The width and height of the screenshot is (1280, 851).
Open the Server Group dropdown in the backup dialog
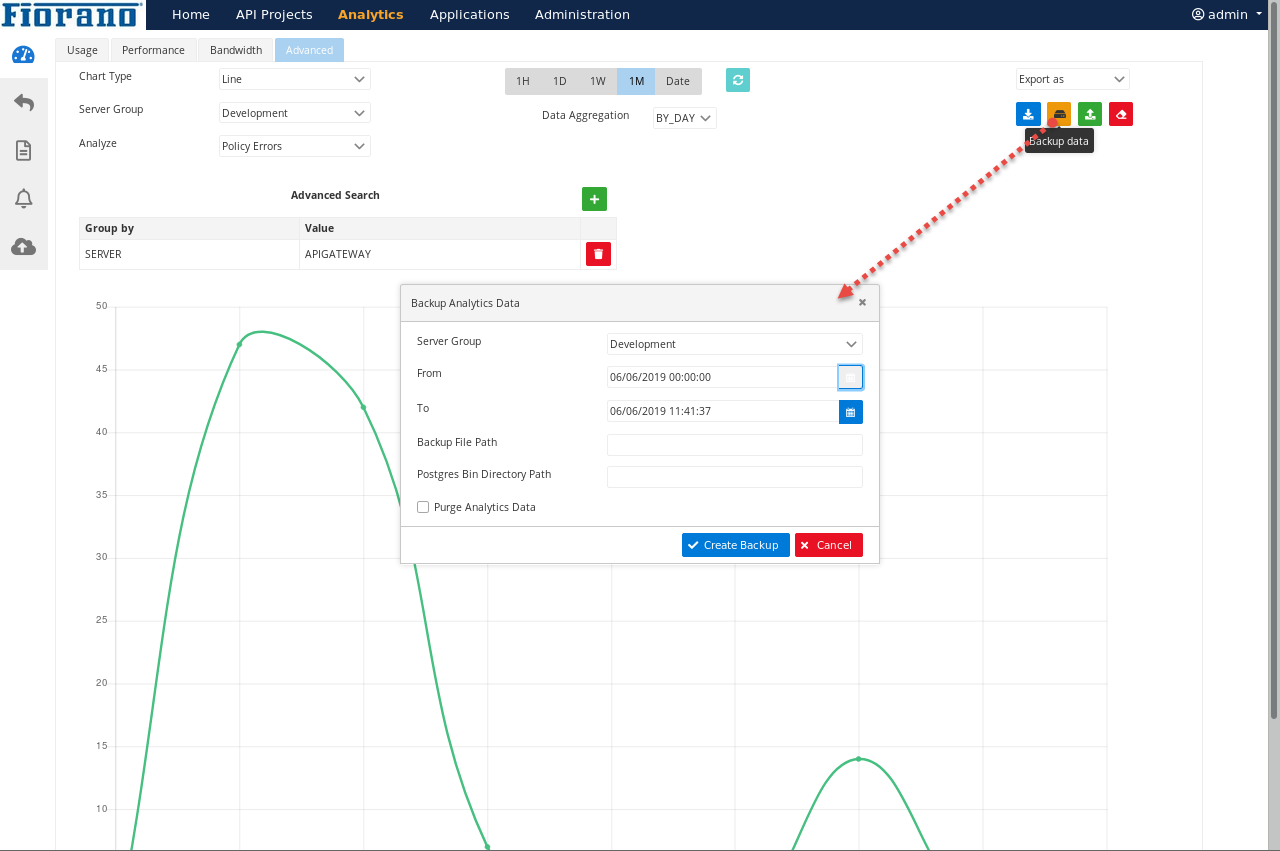[735, 344]
